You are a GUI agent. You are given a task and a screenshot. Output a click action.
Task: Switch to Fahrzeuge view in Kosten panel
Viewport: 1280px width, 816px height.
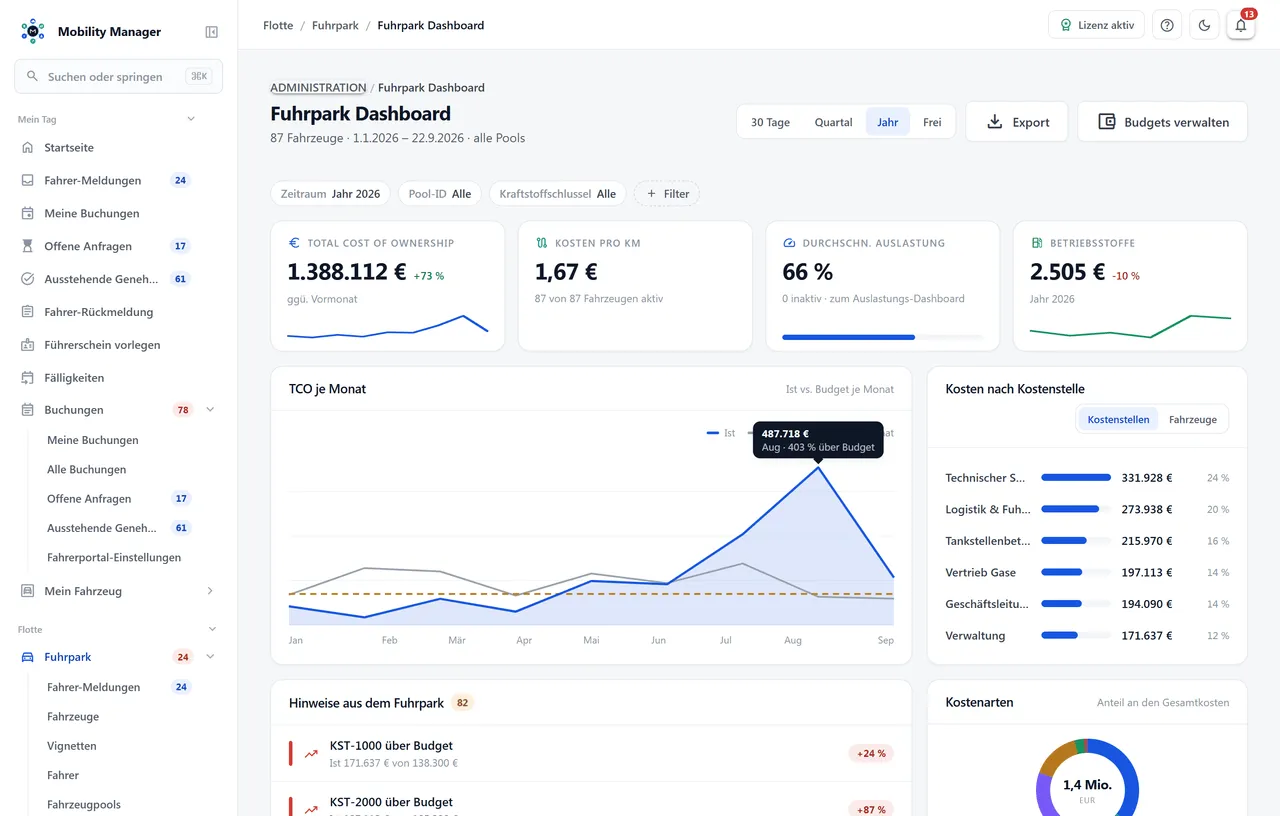coord(1193,419)
